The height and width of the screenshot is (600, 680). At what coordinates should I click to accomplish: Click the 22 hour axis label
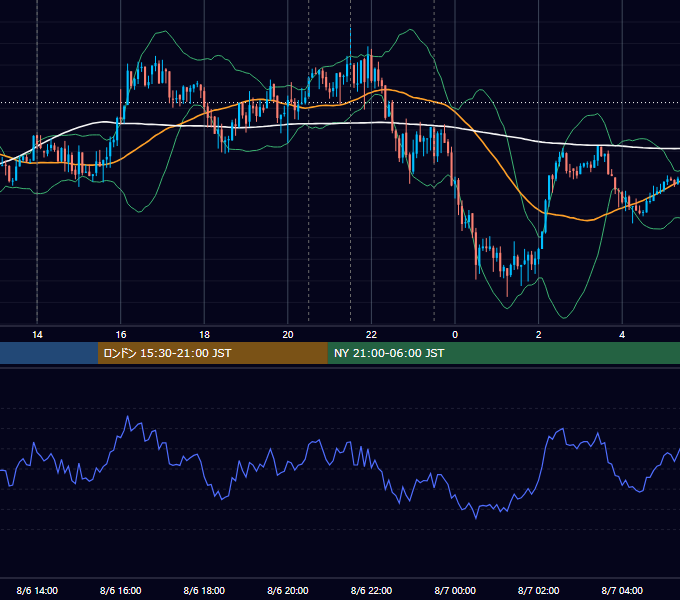tap(371, 335)
